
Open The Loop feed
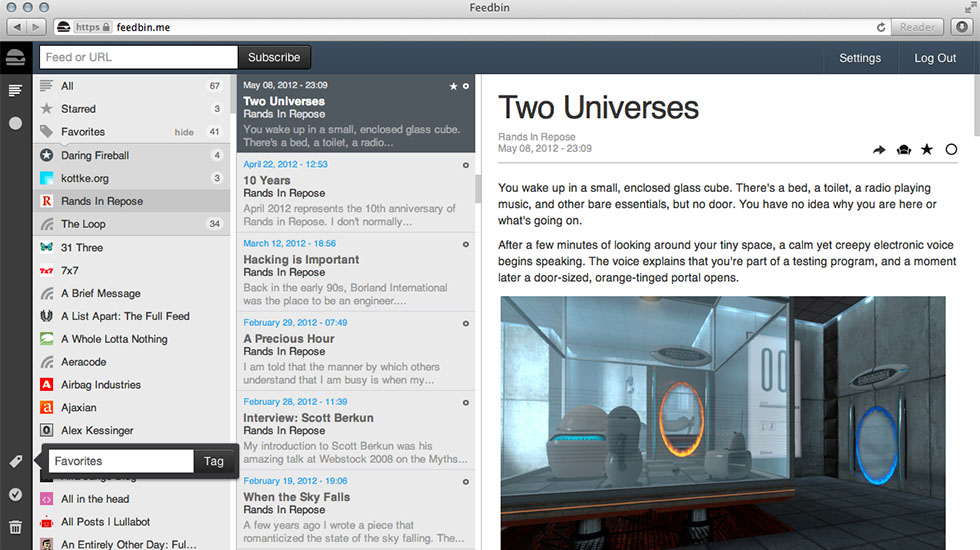pyautogui.click(x=131, y=224)
